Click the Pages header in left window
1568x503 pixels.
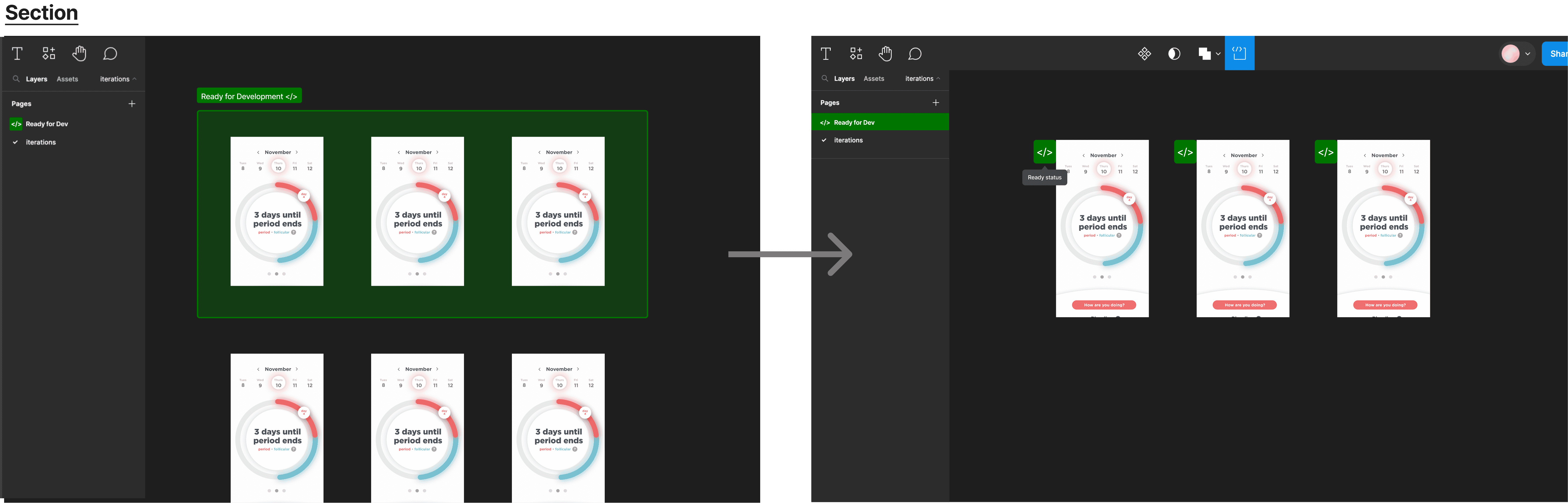click(x=21, y=103)
